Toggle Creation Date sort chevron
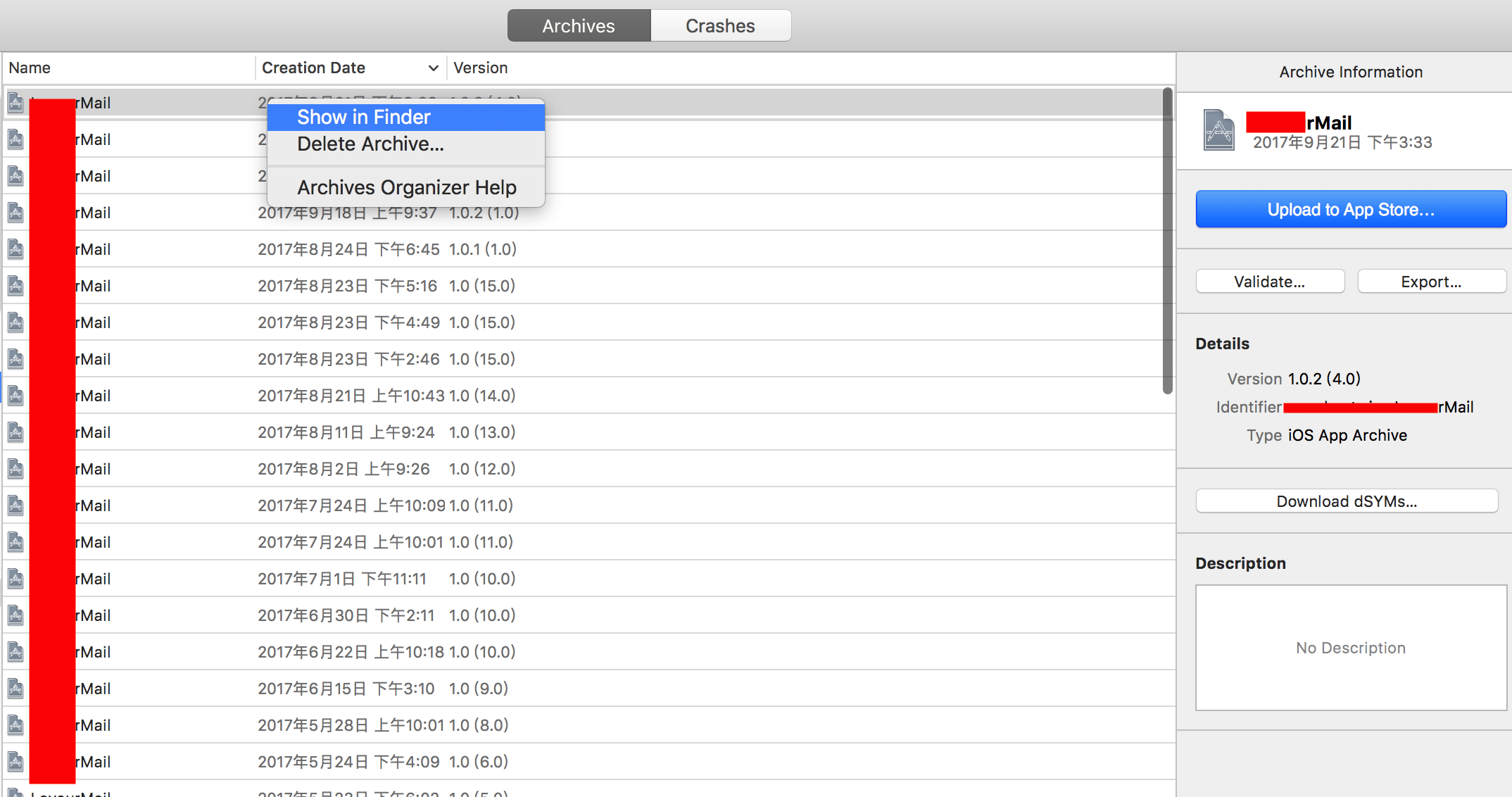The height and width of the screenshot is (797, 1512). tap(433, 68)
